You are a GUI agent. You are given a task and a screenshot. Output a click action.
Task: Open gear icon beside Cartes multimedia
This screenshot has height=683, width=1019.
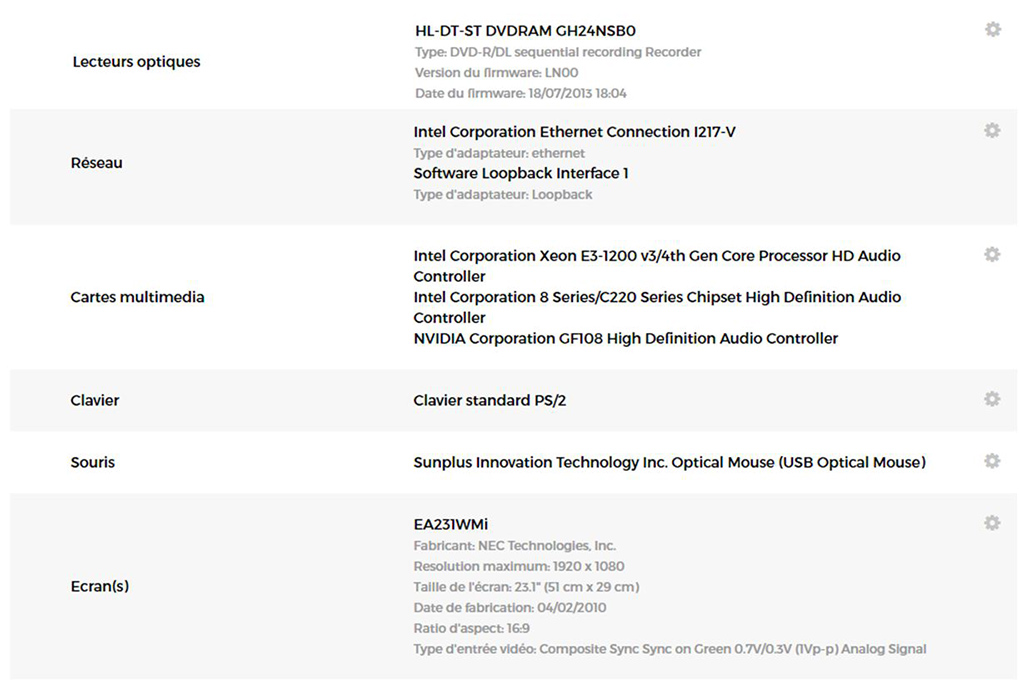pos(992,254)
